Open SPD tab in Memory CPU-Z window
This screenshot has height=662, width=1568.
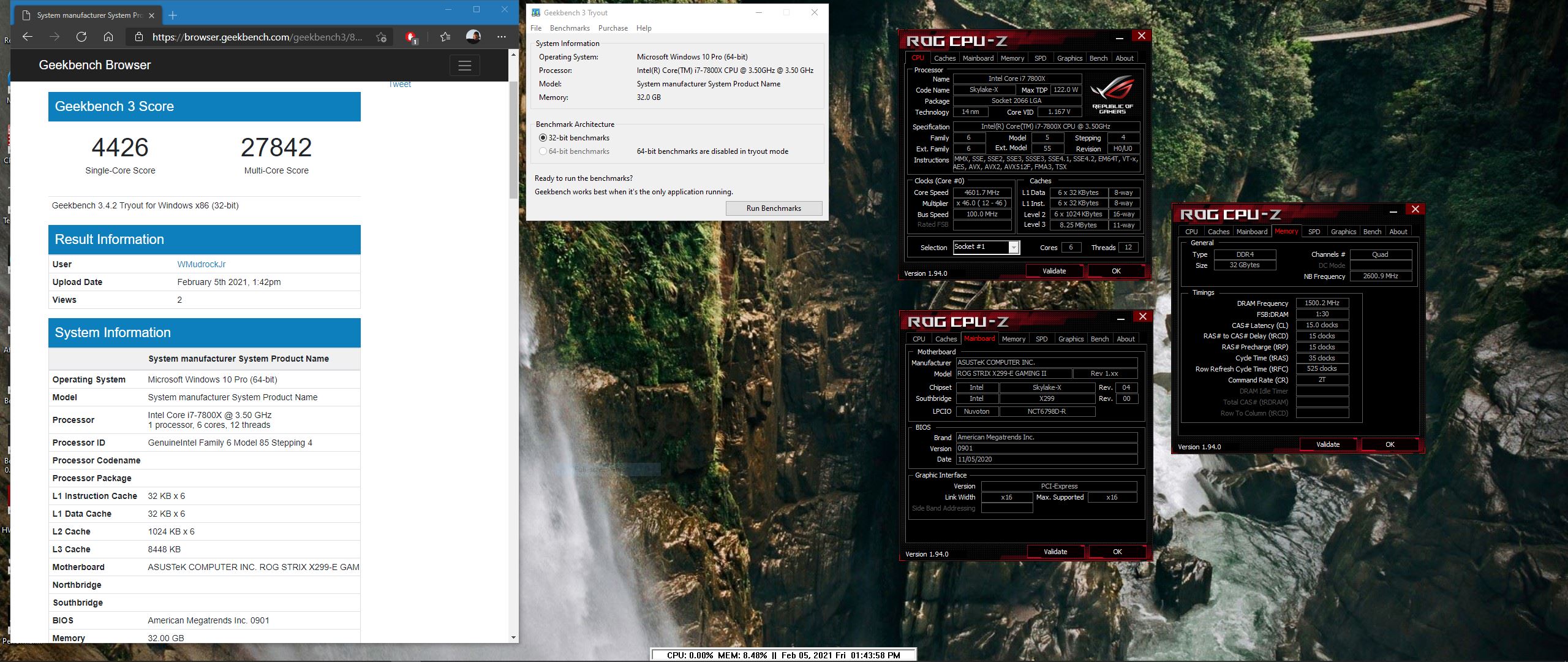1314,232
